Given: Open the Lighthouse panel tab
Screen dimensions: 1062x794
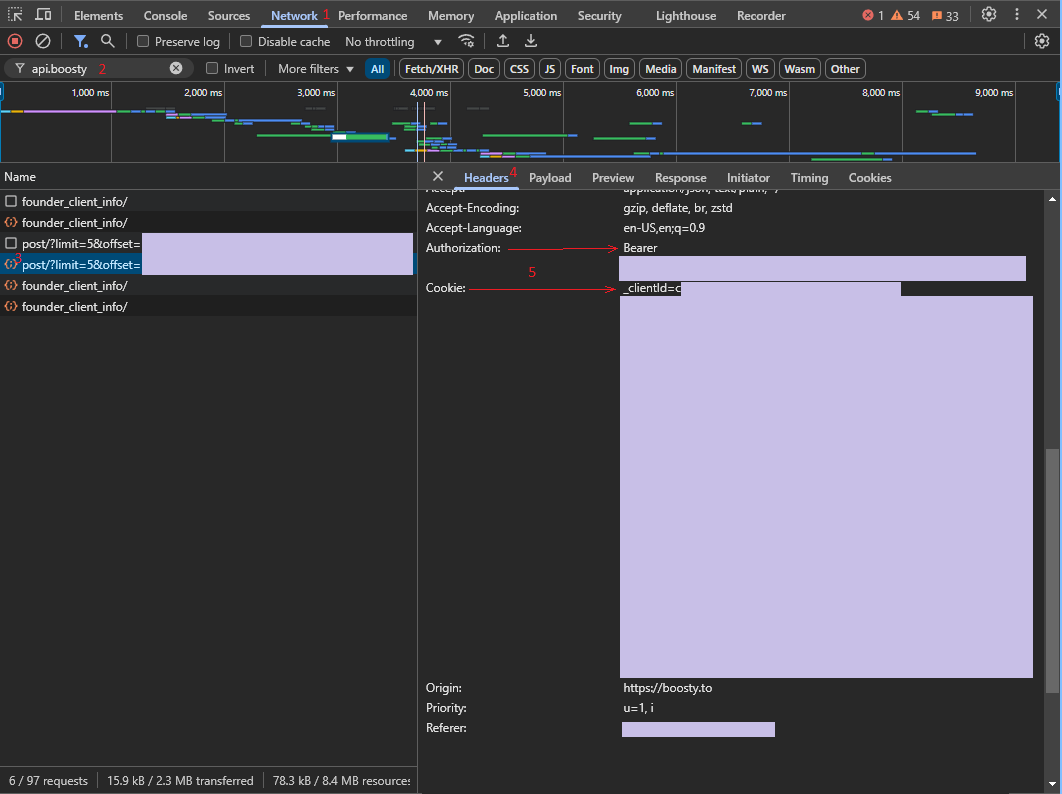Looking at the screenshot, I should tap(685, 15).
